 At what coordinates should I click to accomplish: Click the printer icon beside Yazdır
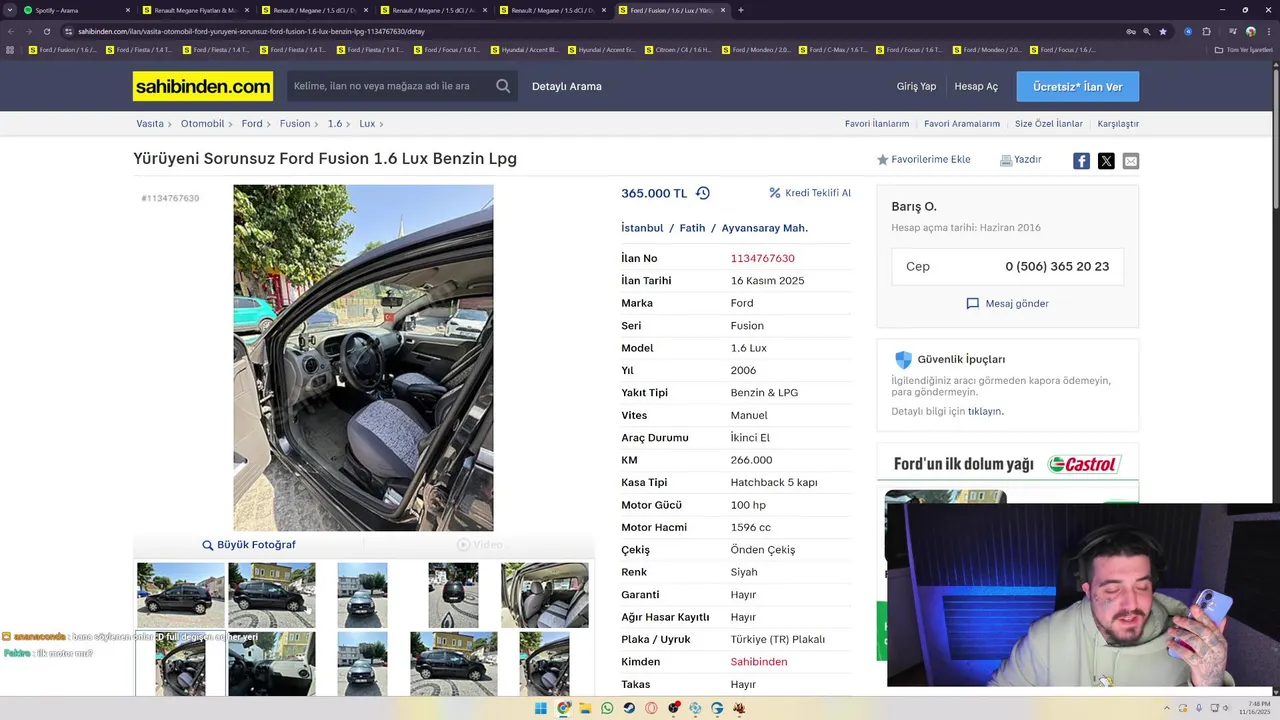[1006, 160]
